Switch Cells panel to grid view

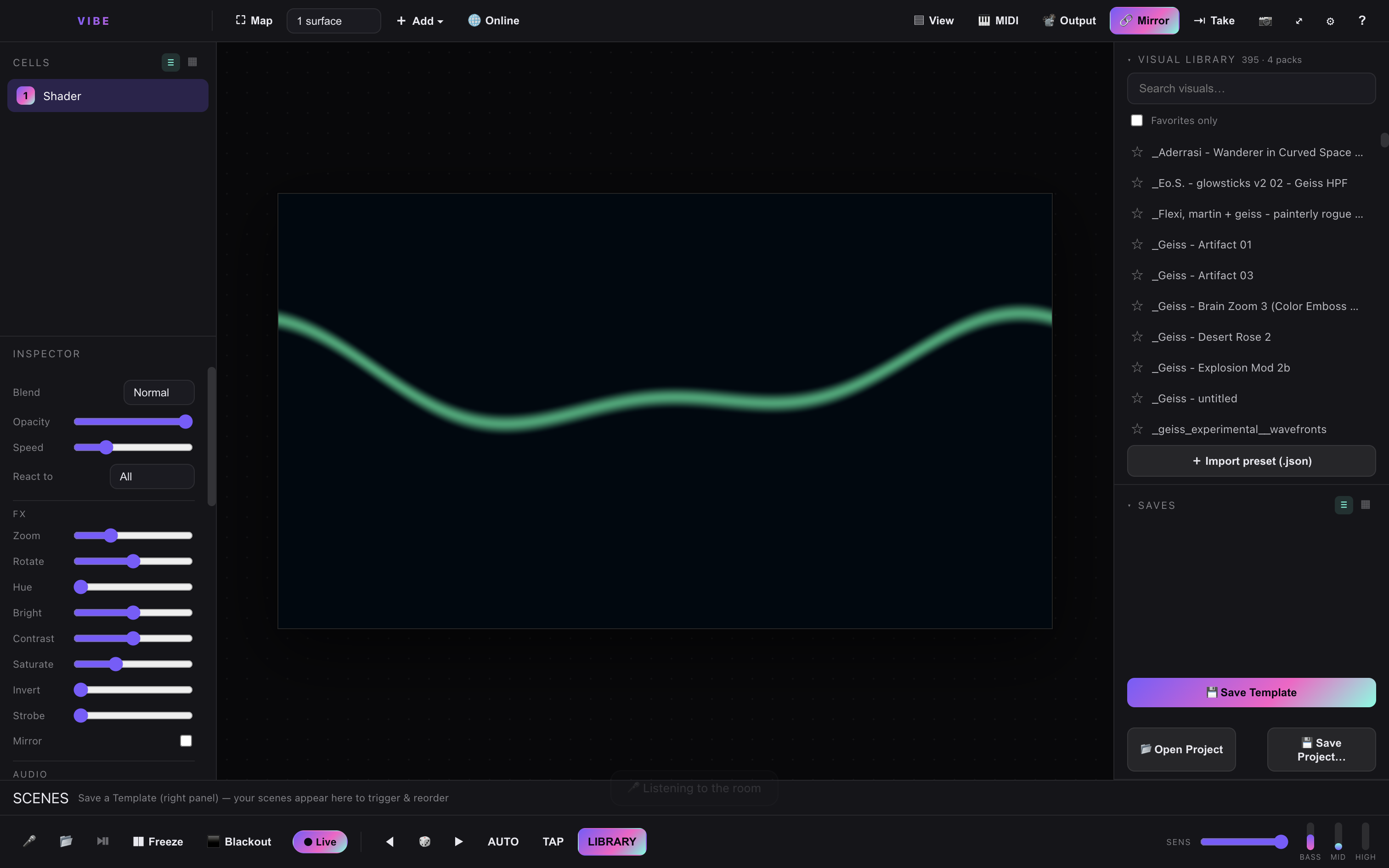[193, 62]
